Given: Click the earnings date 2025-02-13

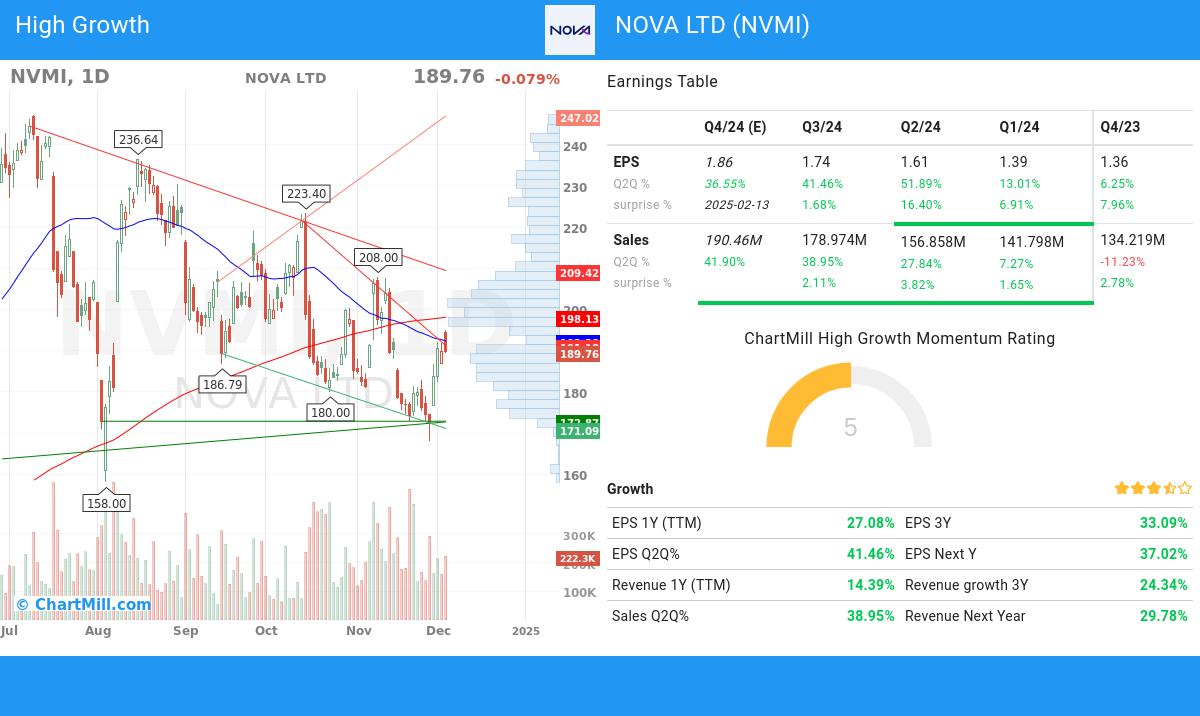Looking at the screenshot, I should [x=737, y=205].
